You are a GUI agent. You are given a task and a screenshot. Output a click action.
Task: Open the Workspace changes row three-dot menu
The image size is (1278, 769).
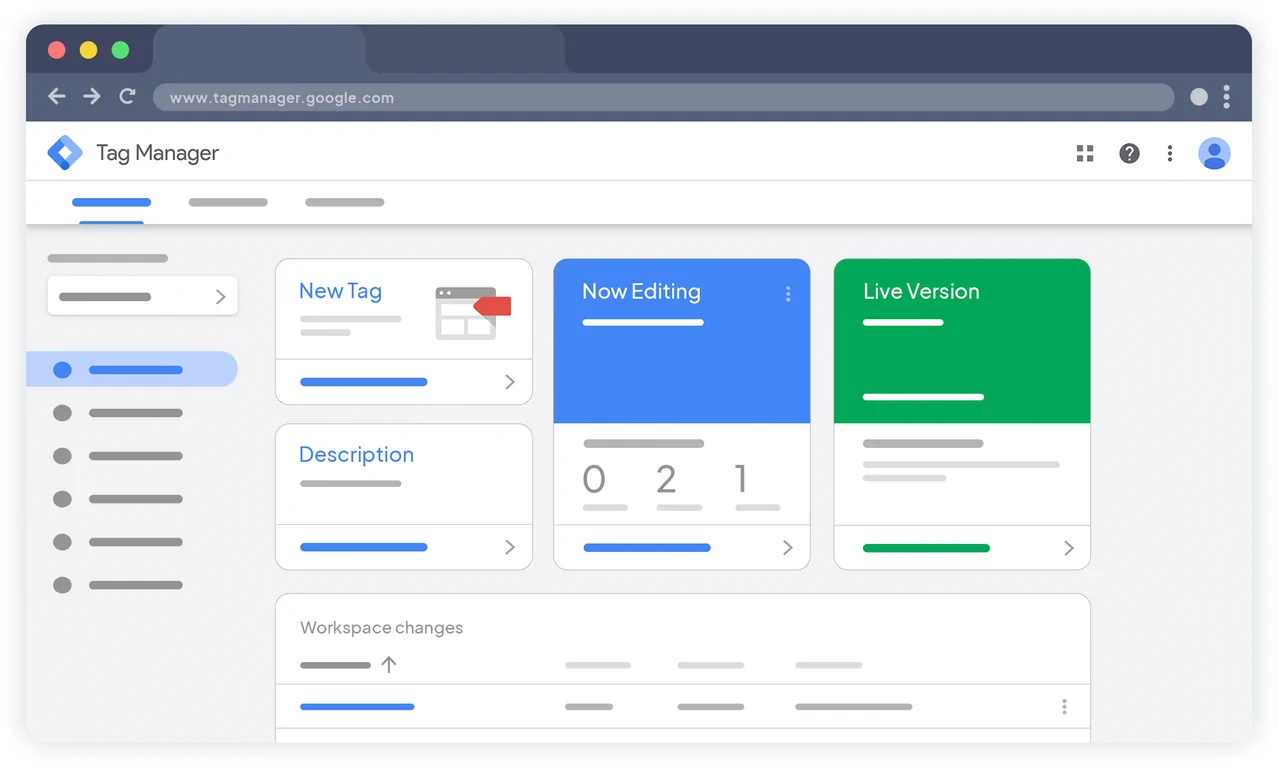coord(1064,707)
